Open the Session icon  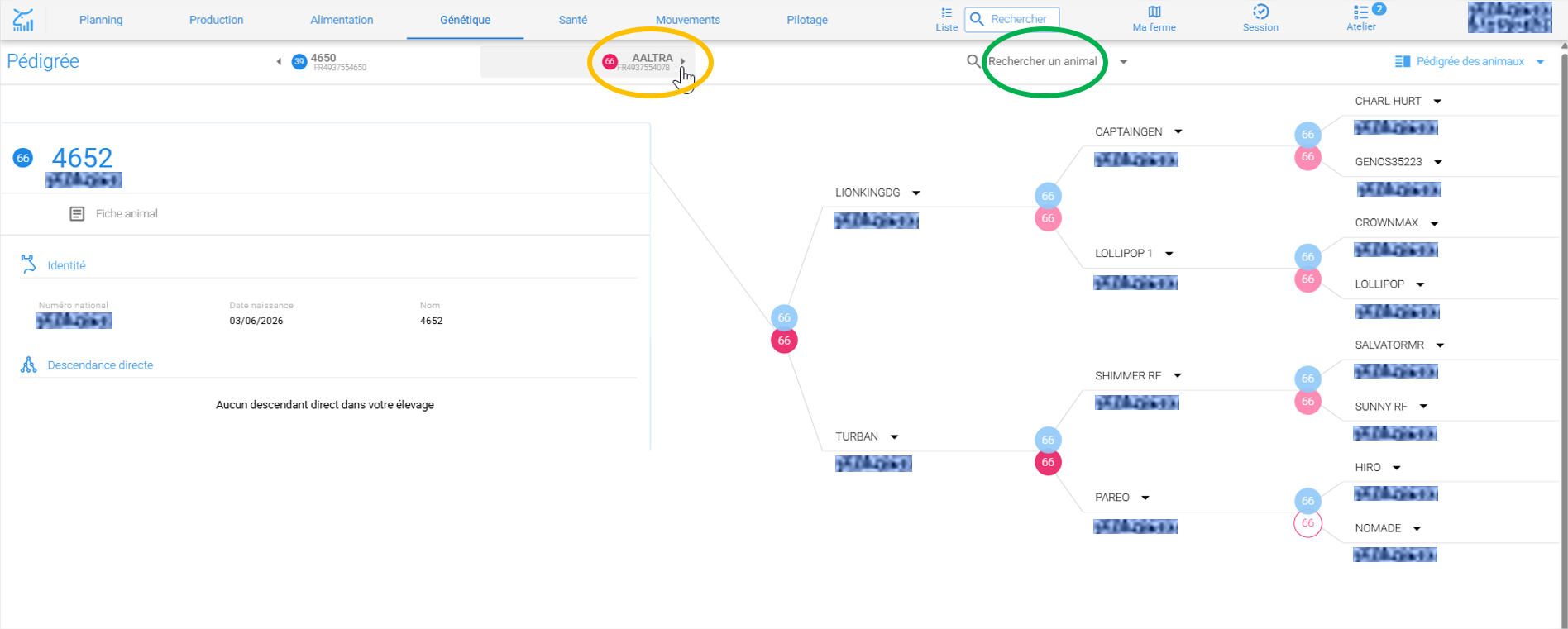[x=1260, y=12]
